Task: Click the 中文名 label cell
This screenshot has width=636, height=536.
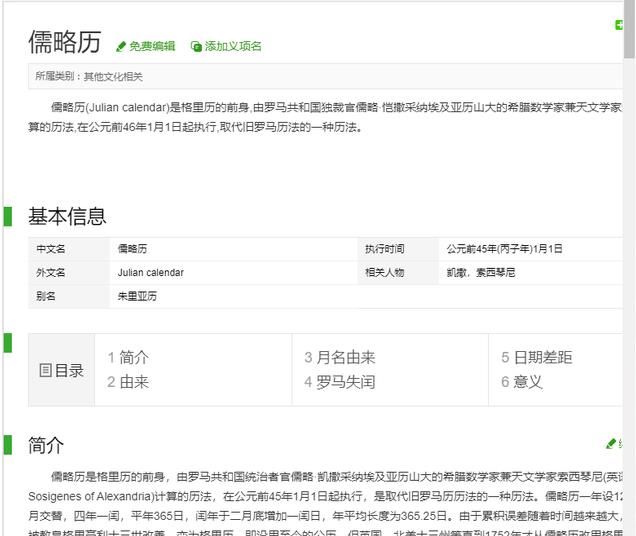Action: click(69, 249)
